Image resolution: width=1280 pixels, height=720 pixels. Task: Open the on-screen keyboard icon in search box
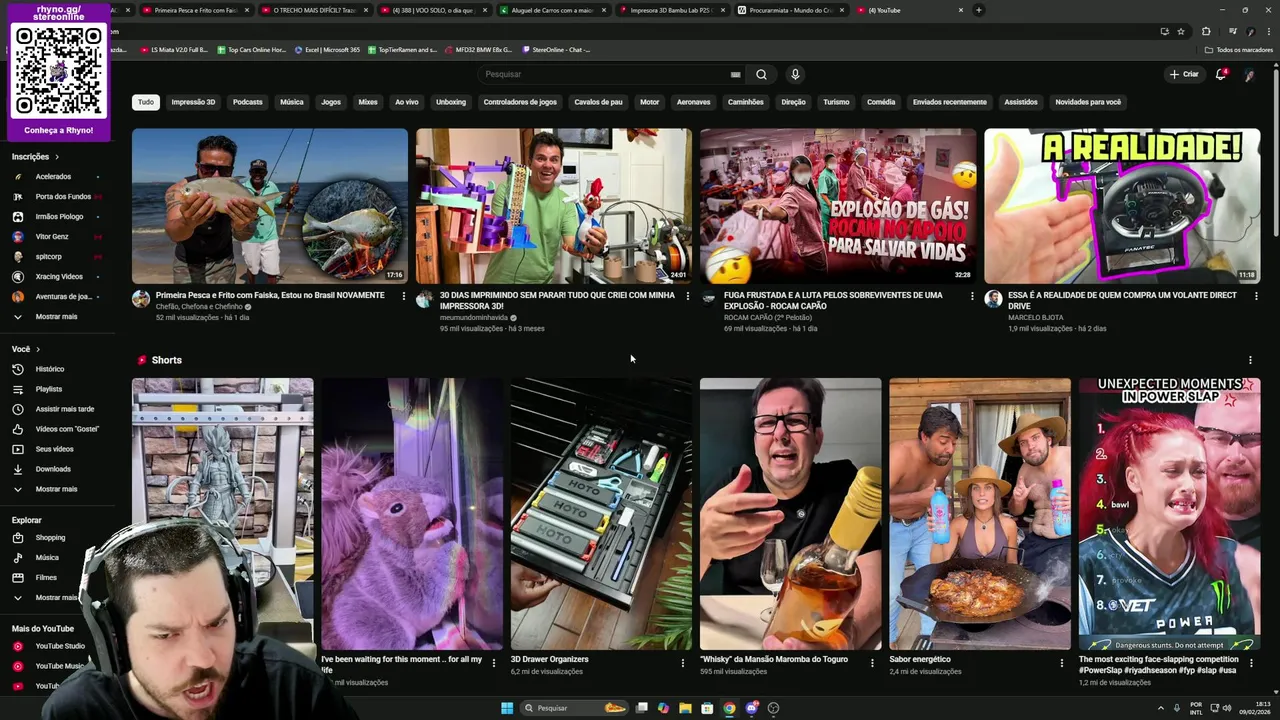(735, 74)
